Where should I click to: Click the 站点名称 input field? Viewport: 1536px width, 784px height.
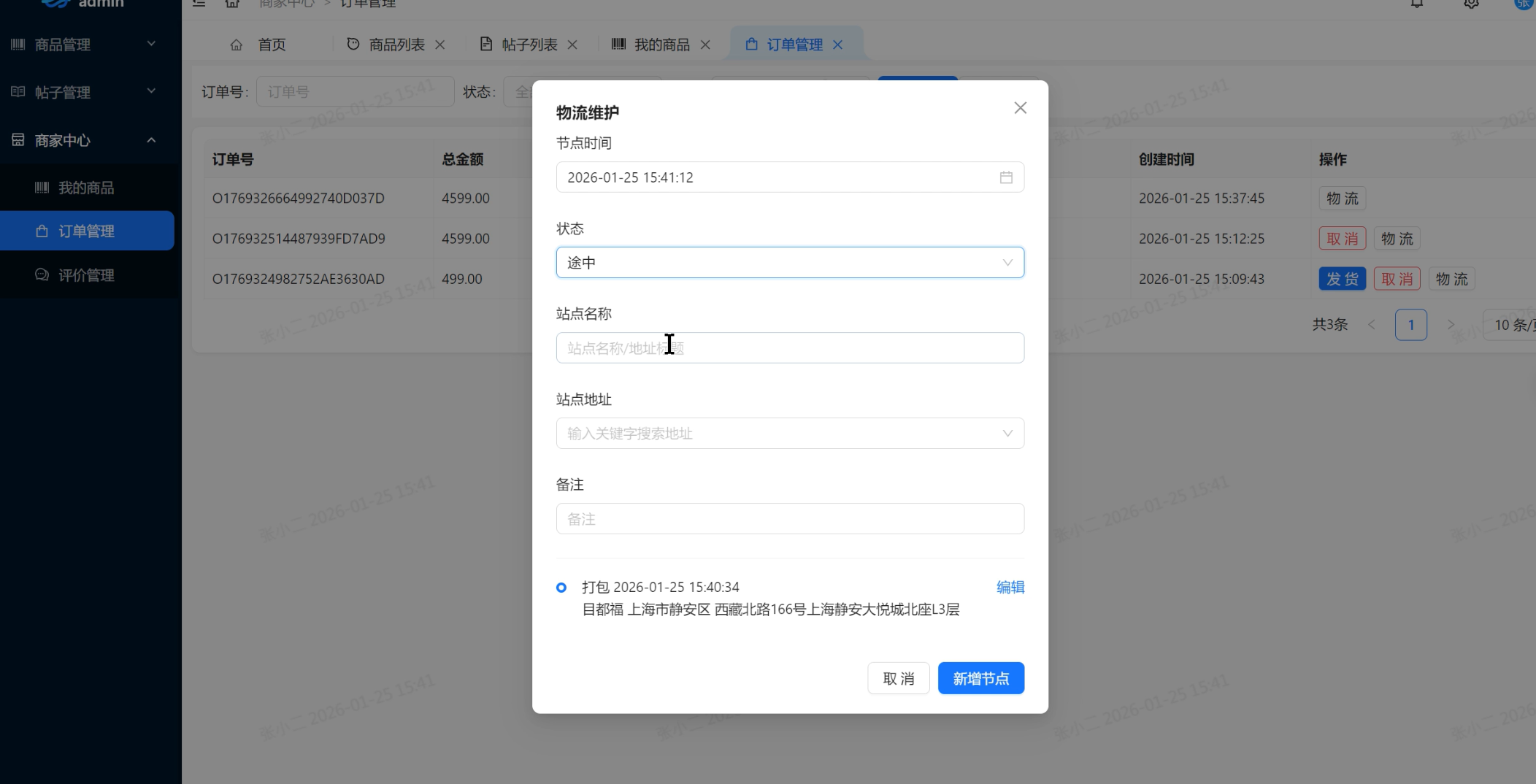789,348
